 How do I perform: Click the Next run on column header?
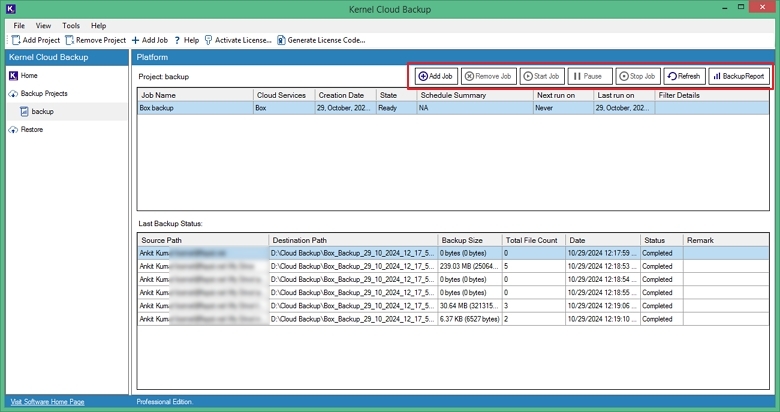point(563,95)
